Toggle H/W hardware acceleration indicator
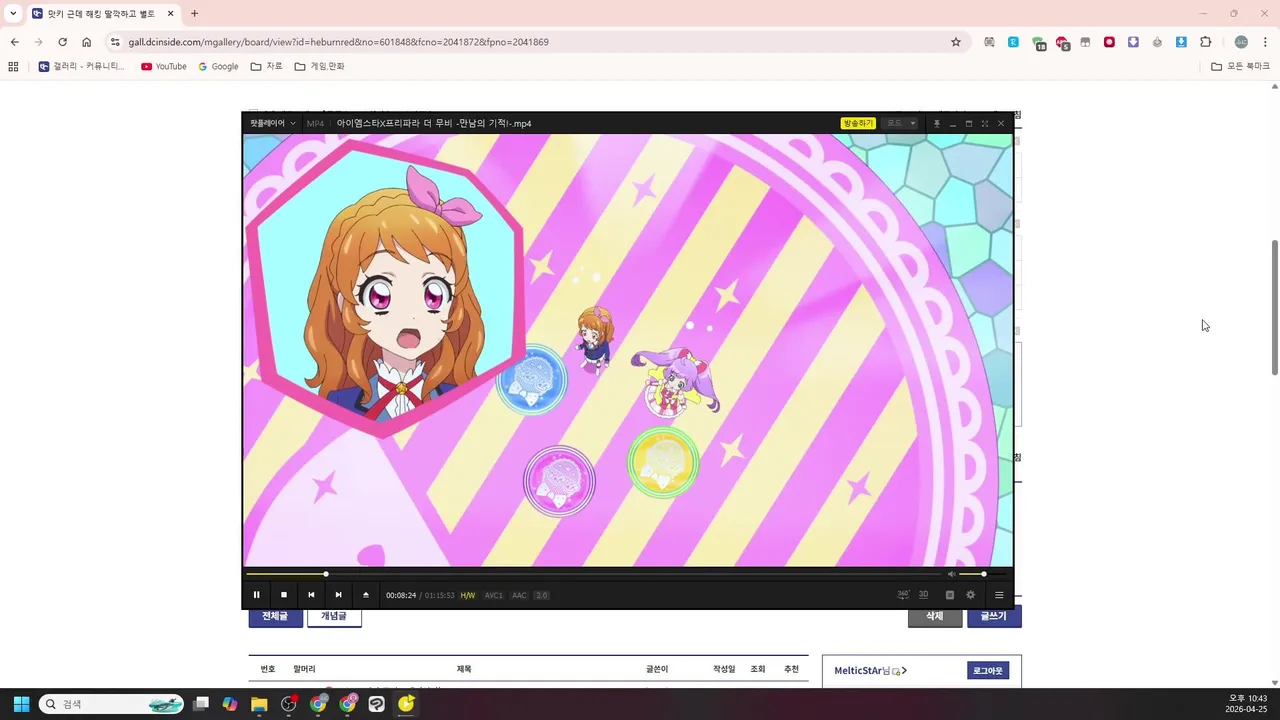The width and height of the screenshot is (1280, 720). pyautogui.click(x=468, y=595)
